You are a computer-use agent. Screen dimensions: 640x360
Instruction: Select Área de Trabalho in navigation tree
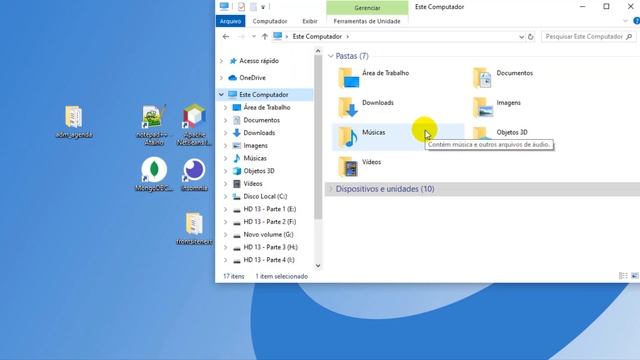[x=267, y=107]
